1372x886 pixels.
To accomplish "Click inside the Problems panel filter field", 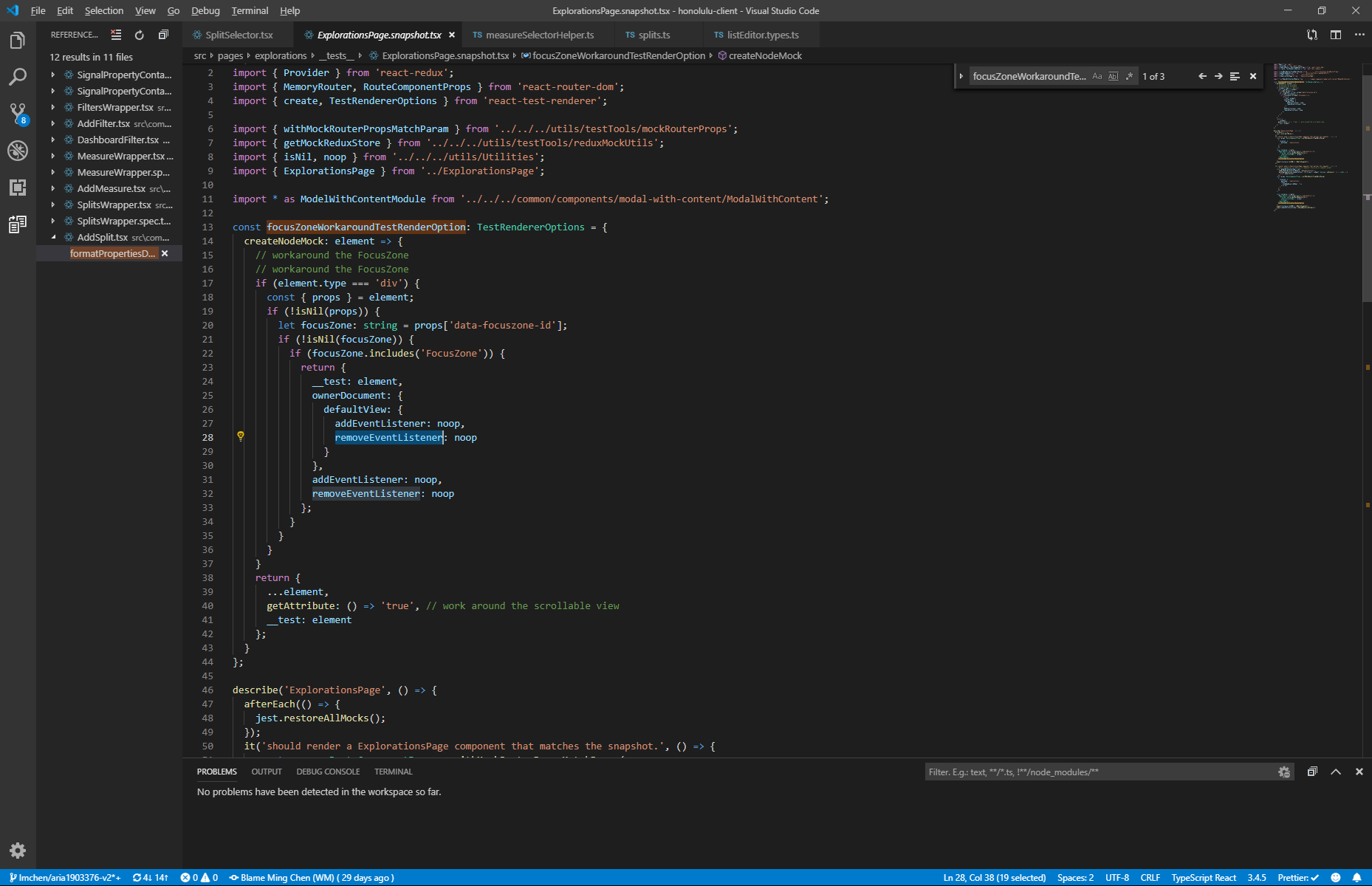I will coord(1071,772).
